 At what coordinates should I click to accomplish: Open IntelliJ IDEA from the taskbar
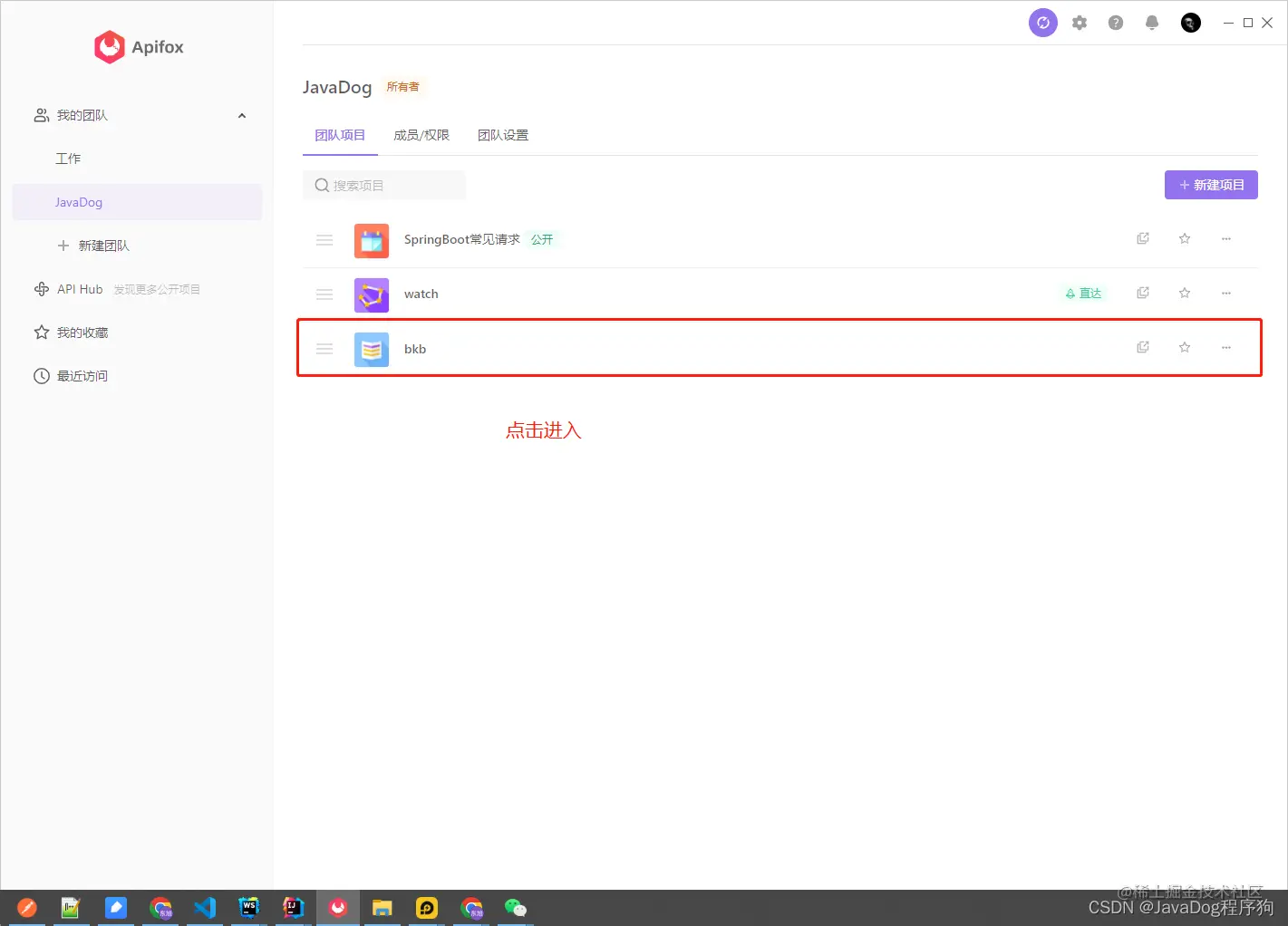(293, 908)
